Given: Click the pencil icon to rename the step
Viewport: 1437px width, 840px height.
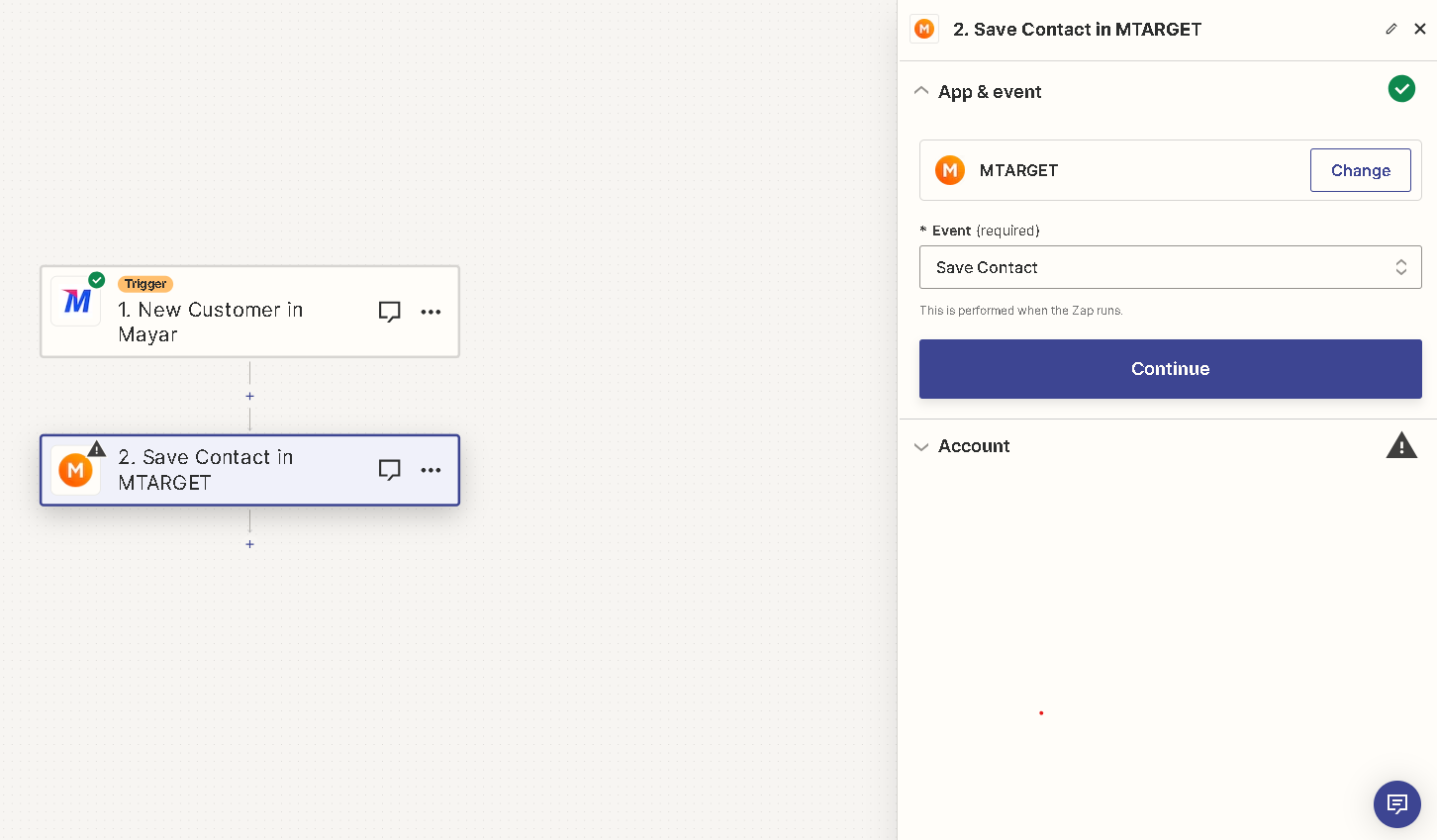Looking at the screenshot, I should pyautogui.click(x=1391, y=29).
